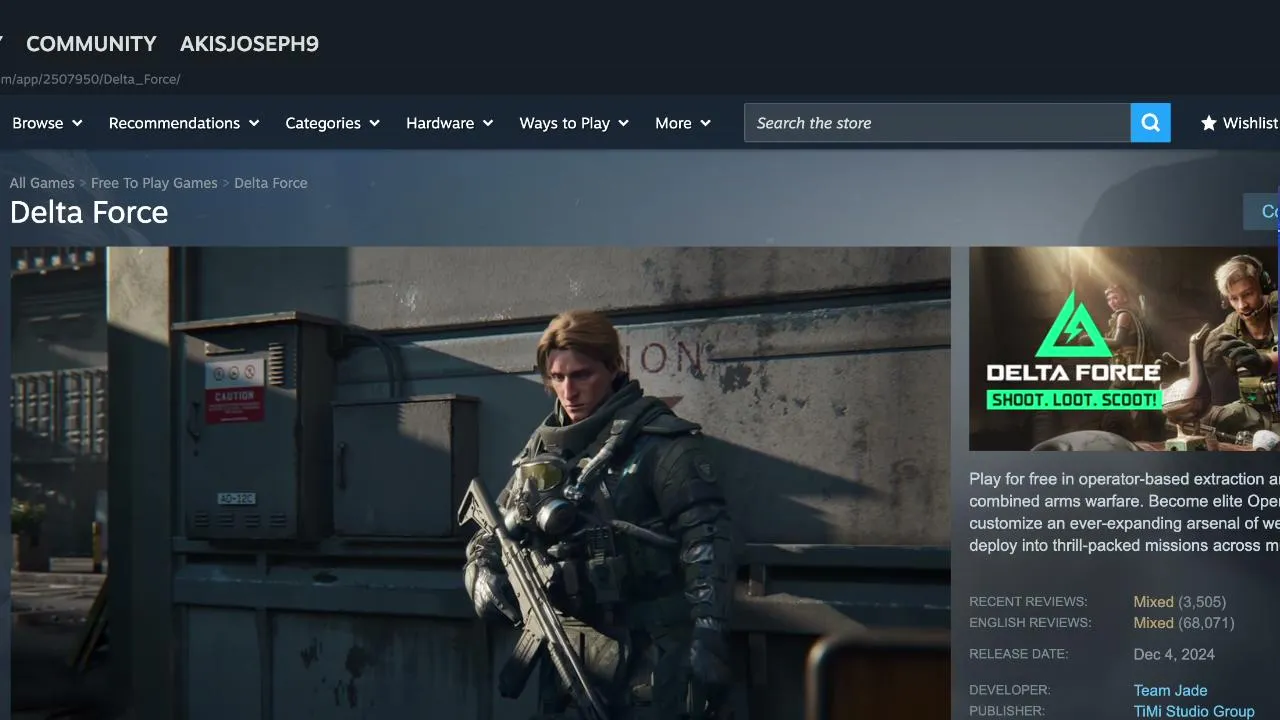Focus the Search the store field
The width and height of the screenshot is (1280, 720).
[937, 123]
